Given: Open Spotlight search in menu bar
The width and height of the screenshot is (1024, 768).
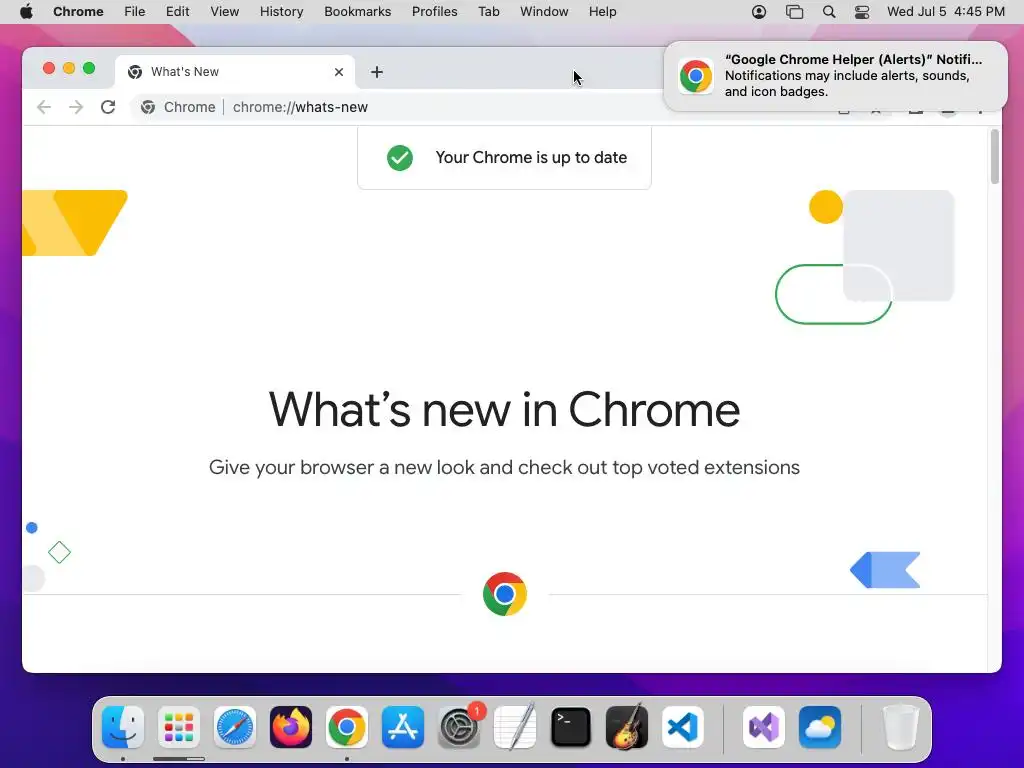Looking at the screenshot, I should (x=829, y=12).
